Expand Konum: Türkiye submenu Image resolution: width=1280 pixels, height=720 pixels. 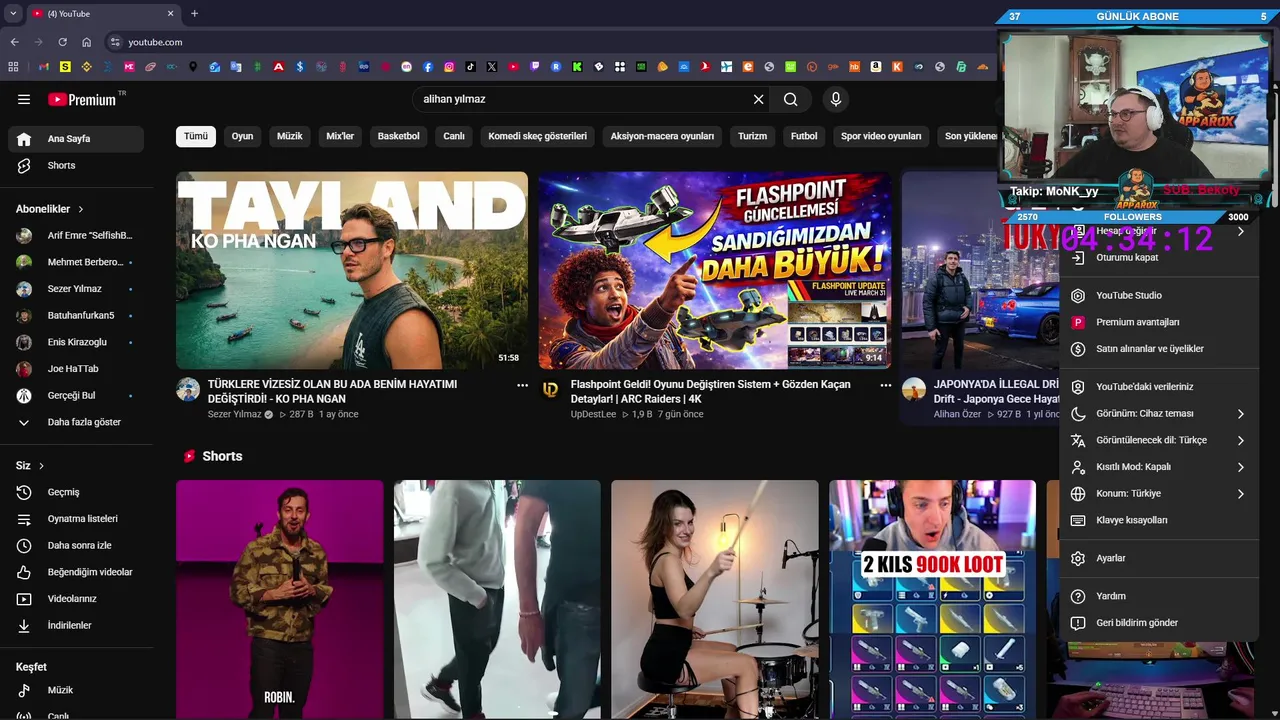pyautogui.click(x=1159, y=493)
